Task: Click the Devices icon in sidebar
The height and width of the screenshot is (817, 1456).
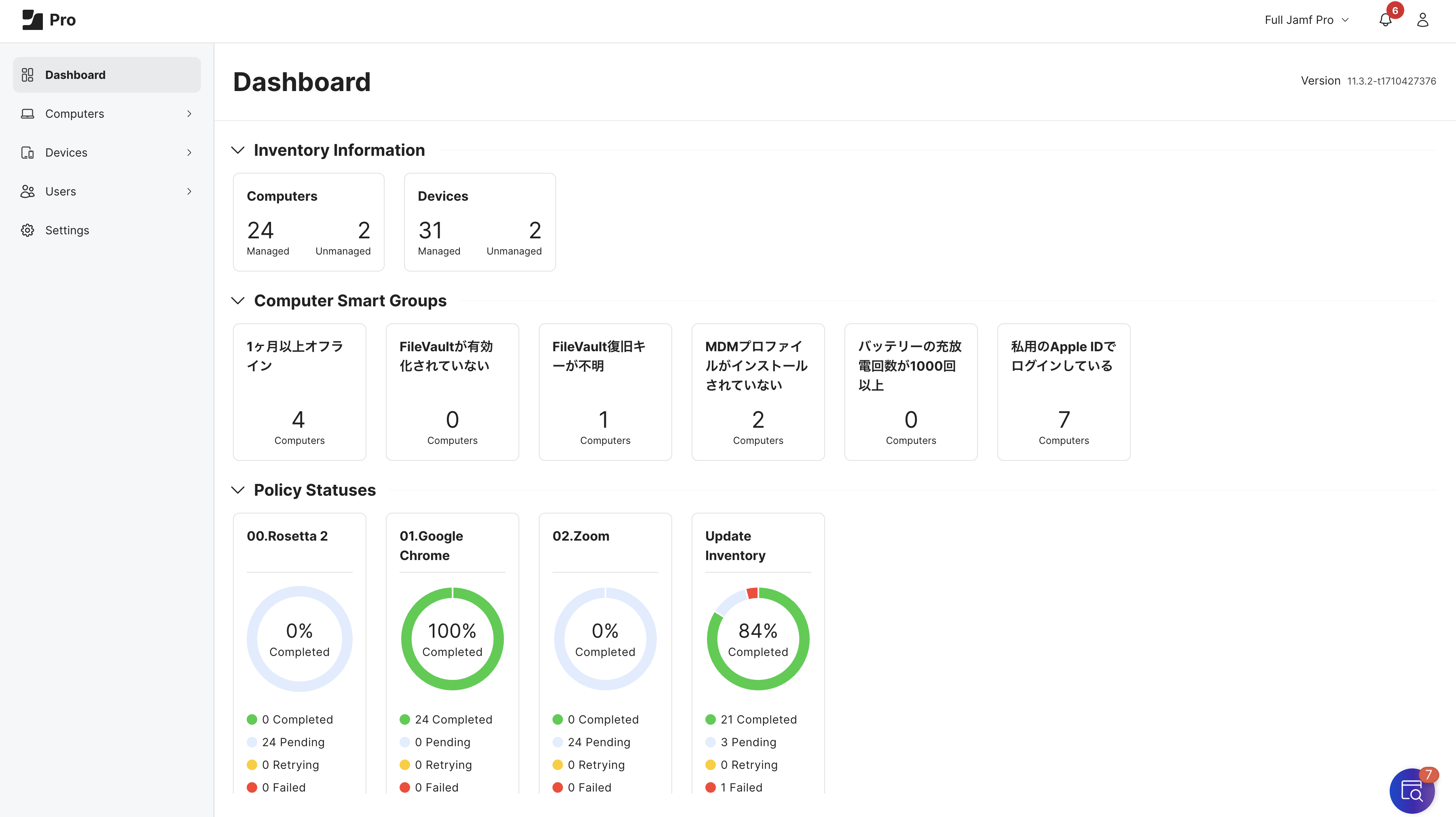Action: (27, 153)
